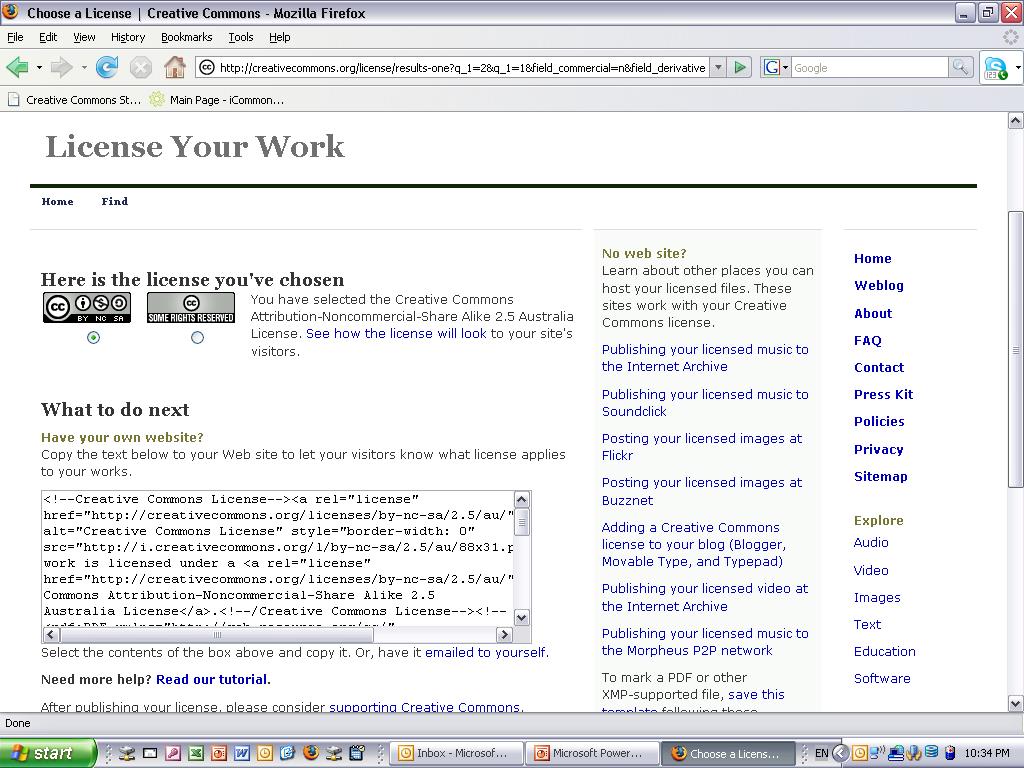Screen dimensions: 1024x768
Task: Click the Access key quick launch icon
Action: (173, 753)
